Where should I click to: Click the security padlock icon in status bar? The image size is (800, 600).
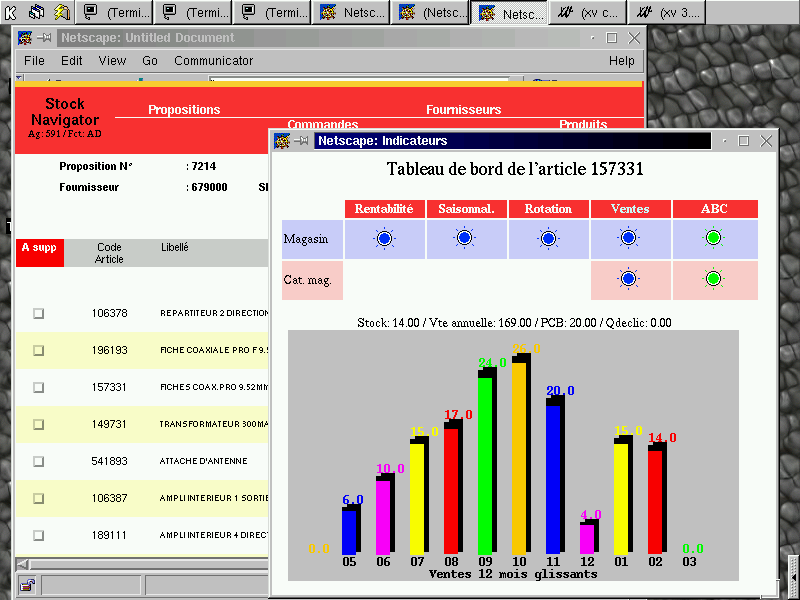click(27, 585)
